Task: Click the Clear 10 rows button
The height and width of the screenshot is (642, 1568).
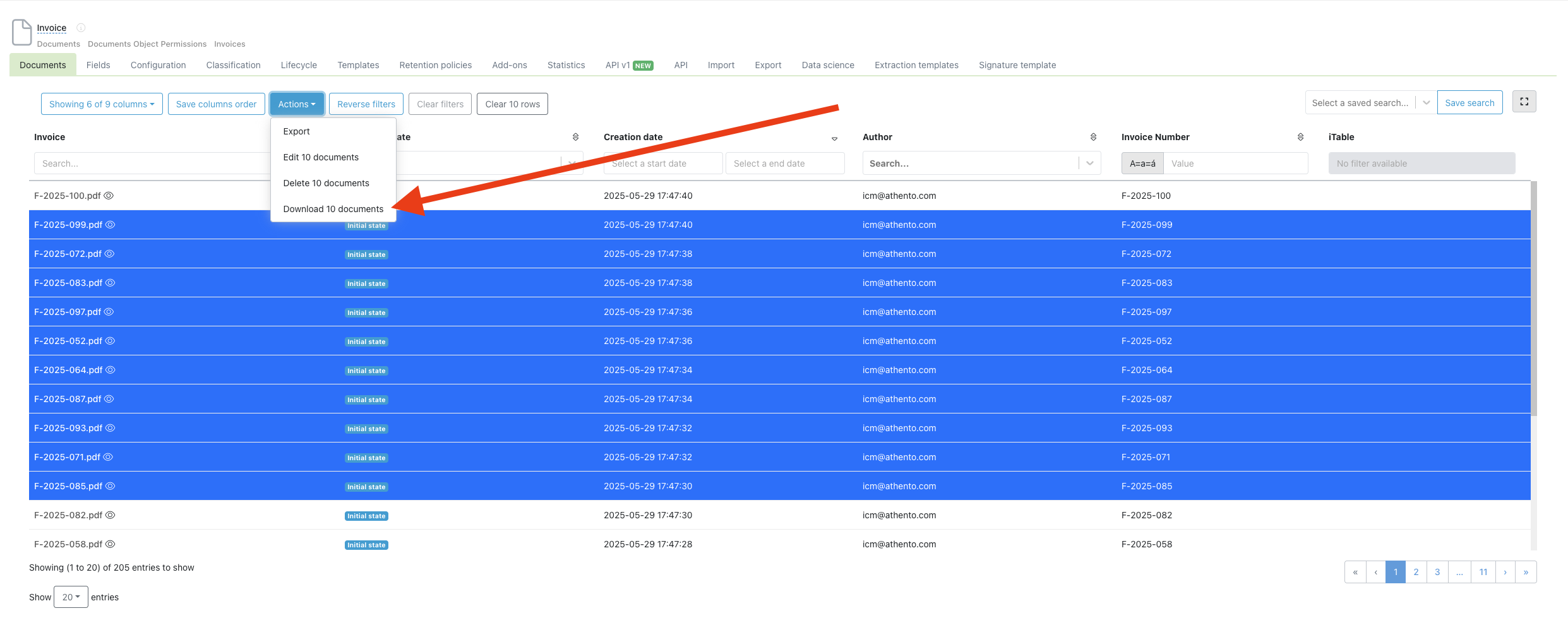Action: pyautogui.click(x=512, y=104)
